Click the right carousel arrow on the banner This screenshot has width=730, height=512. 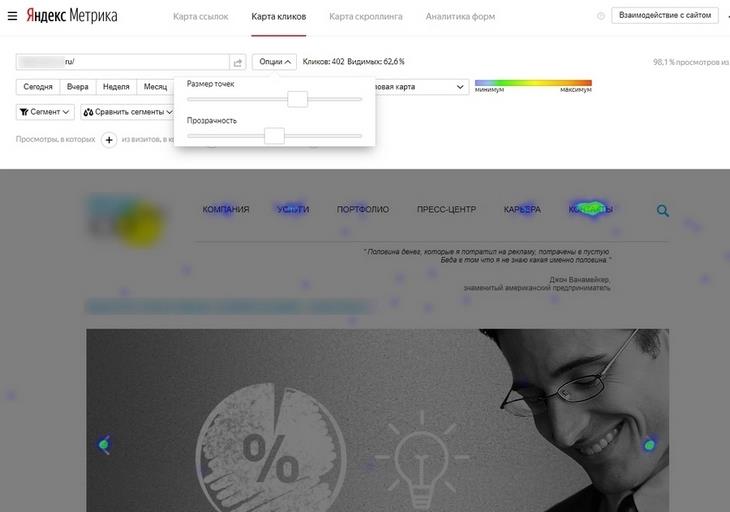(x=650, y=444)
